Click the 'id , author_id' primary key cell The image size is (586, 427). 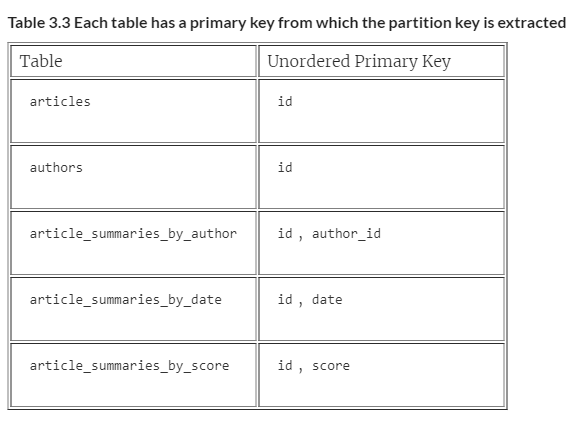(x=381, y=243)
